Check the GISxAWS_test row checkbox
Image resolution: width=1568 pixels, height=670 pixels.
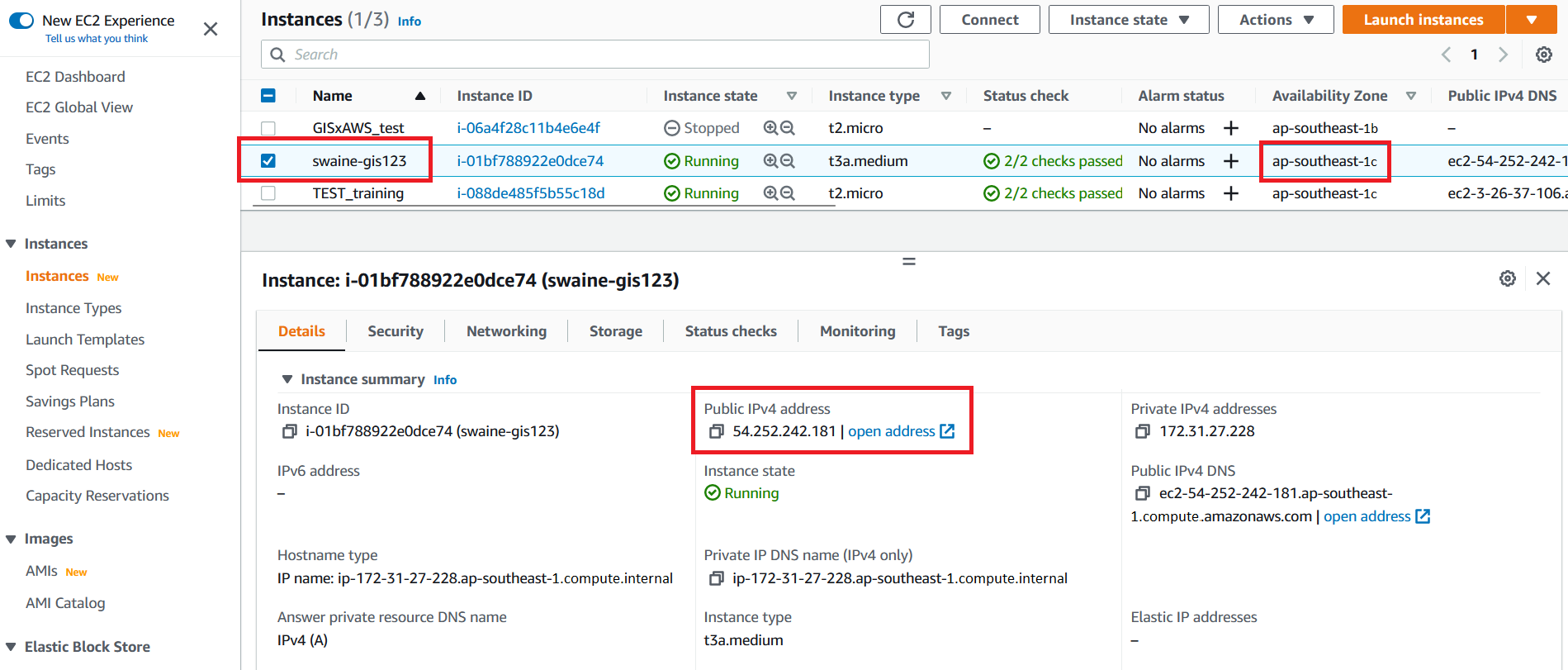point(268,128)
